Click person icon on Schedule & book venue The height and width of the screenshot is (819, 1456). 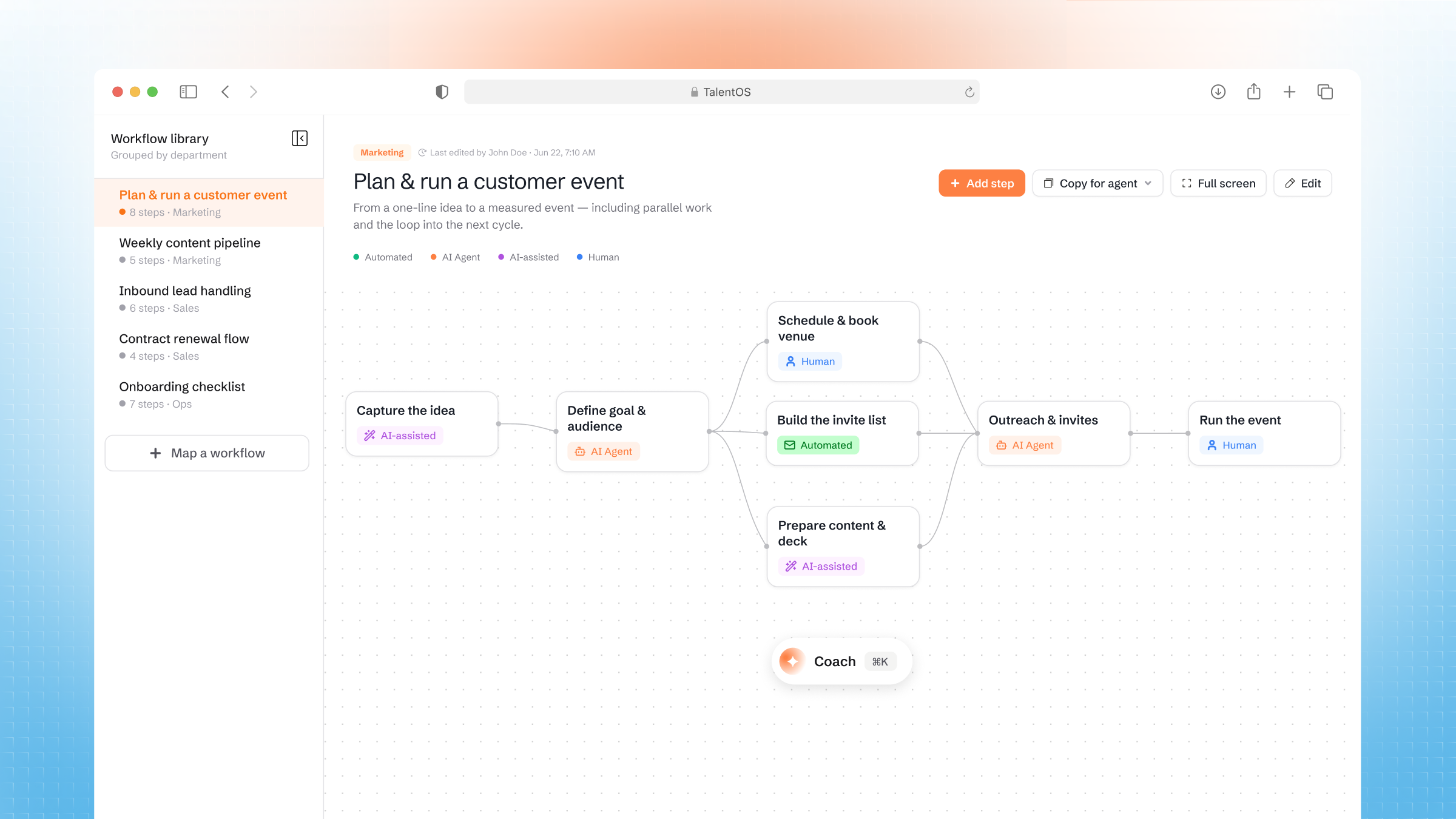(x=790, y=362)
